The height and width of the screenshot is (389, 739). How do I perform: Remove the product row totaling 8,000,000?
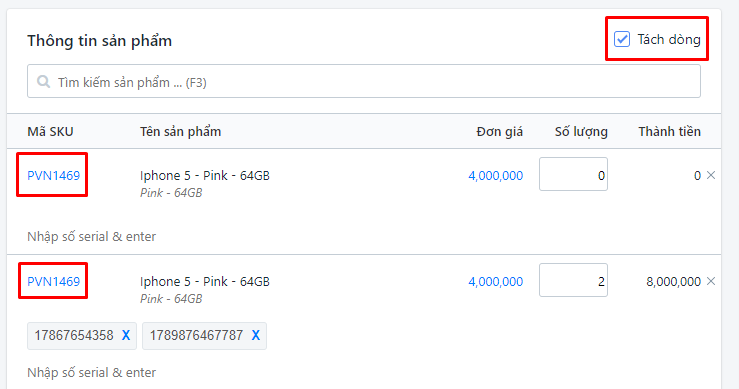click(x=711, y=281)
